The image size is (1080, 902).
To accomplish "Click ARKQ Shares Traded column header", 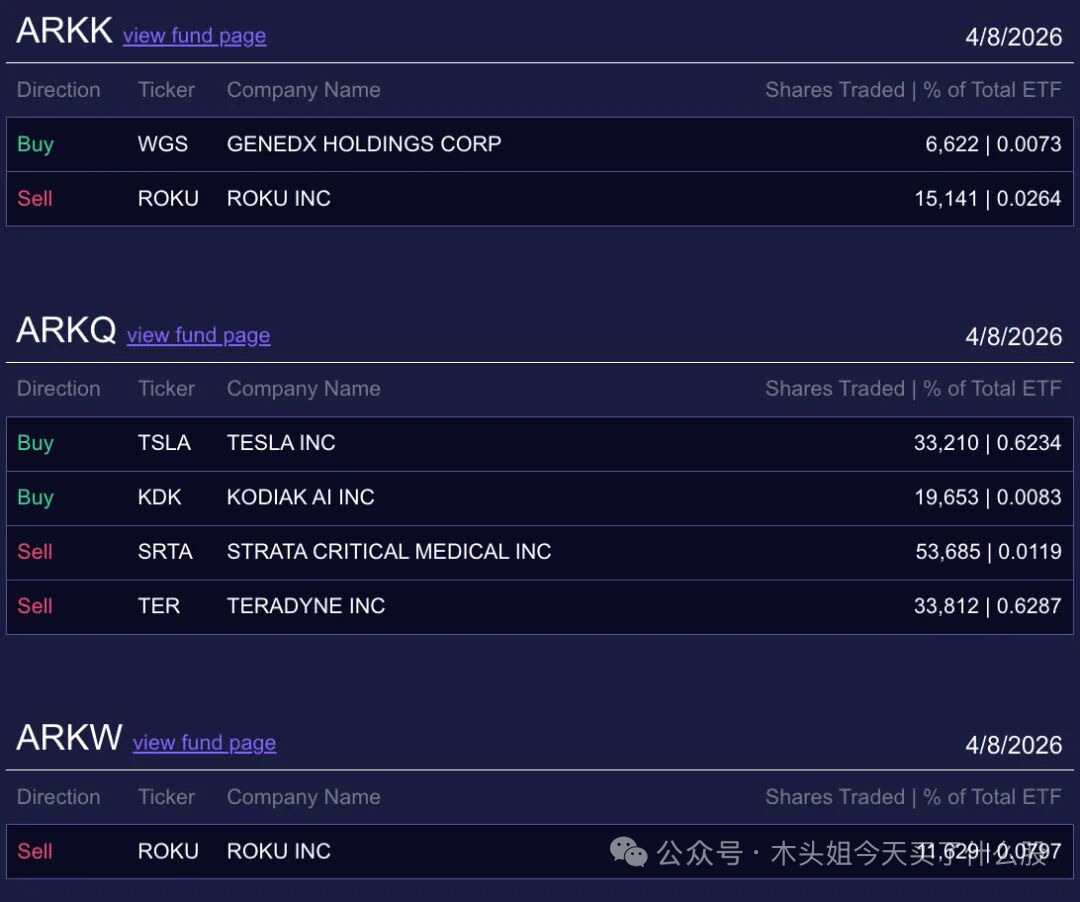I will coord(913,388).
